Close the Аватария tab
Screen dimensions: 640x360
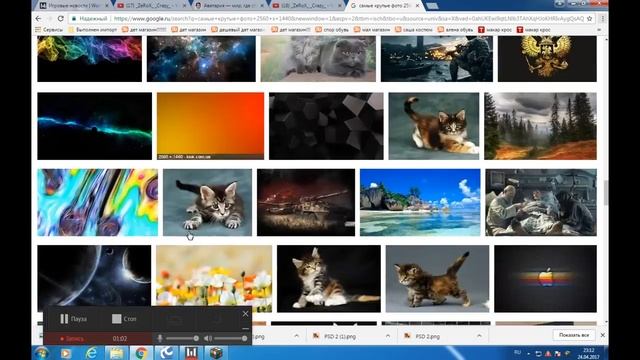[x=262, y=6]
